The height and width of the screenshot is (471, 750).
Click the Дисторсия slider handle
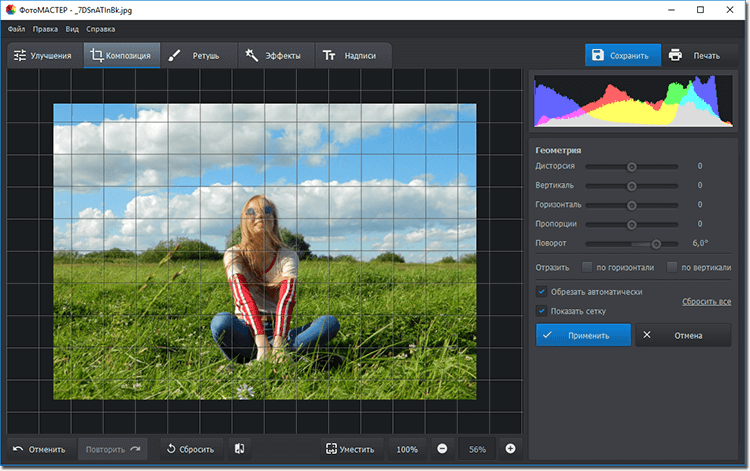click(631, 167)
